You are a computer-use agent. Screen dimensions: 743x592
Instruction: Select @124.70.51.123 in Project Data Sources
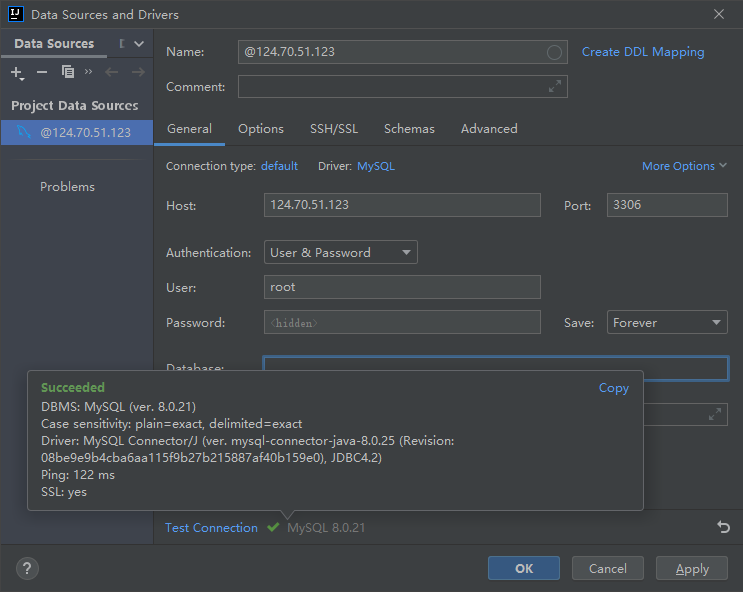click(x=77, y=132)
